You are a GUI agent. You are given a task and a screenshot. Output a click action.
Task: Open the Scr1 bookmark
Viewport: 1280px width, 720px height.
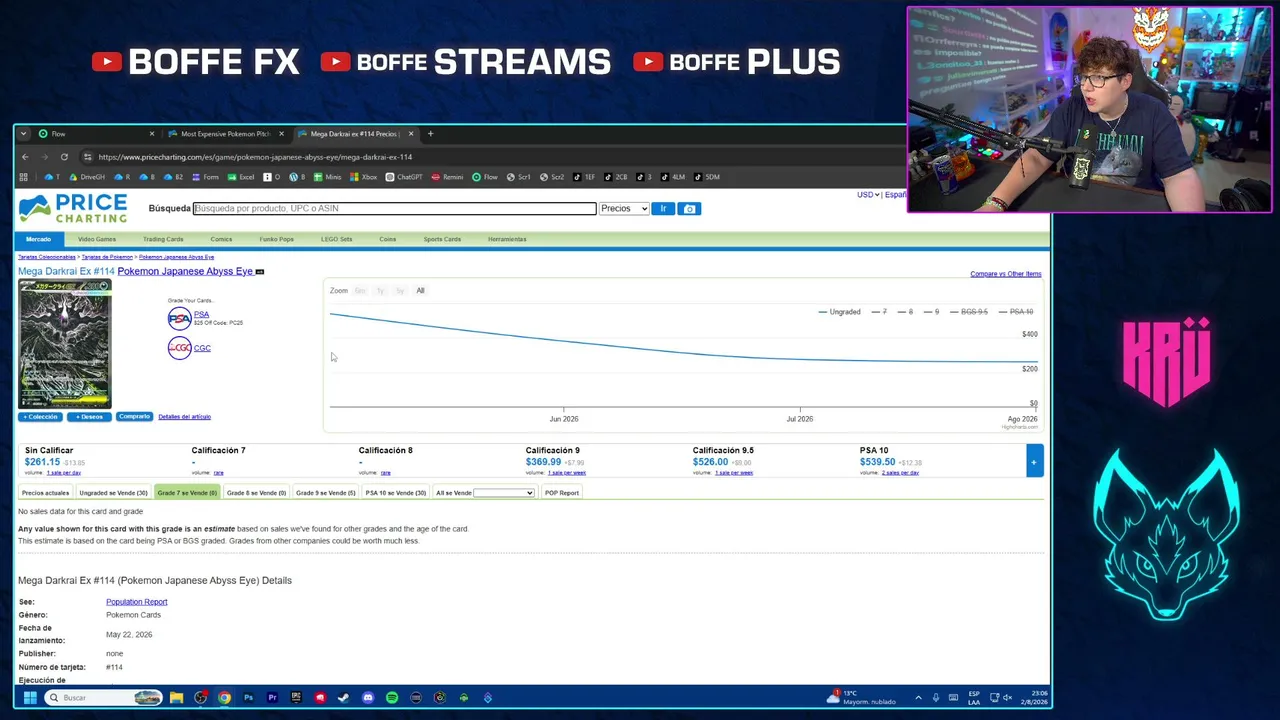click(519, 177)
